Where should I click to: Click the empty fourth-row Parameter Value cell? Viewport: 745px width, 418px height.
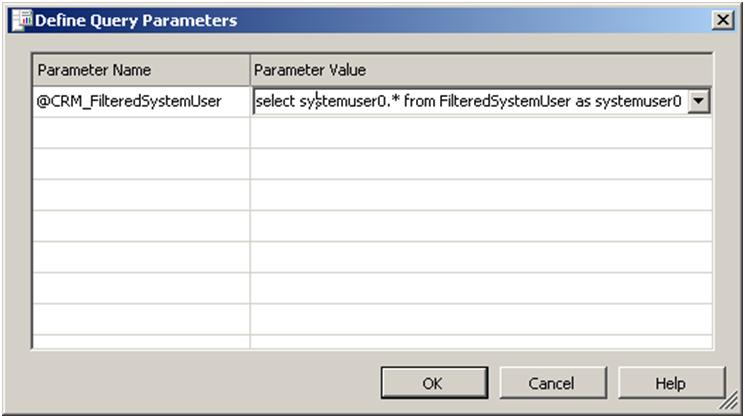pyautogui.click(x=481, y=195)
